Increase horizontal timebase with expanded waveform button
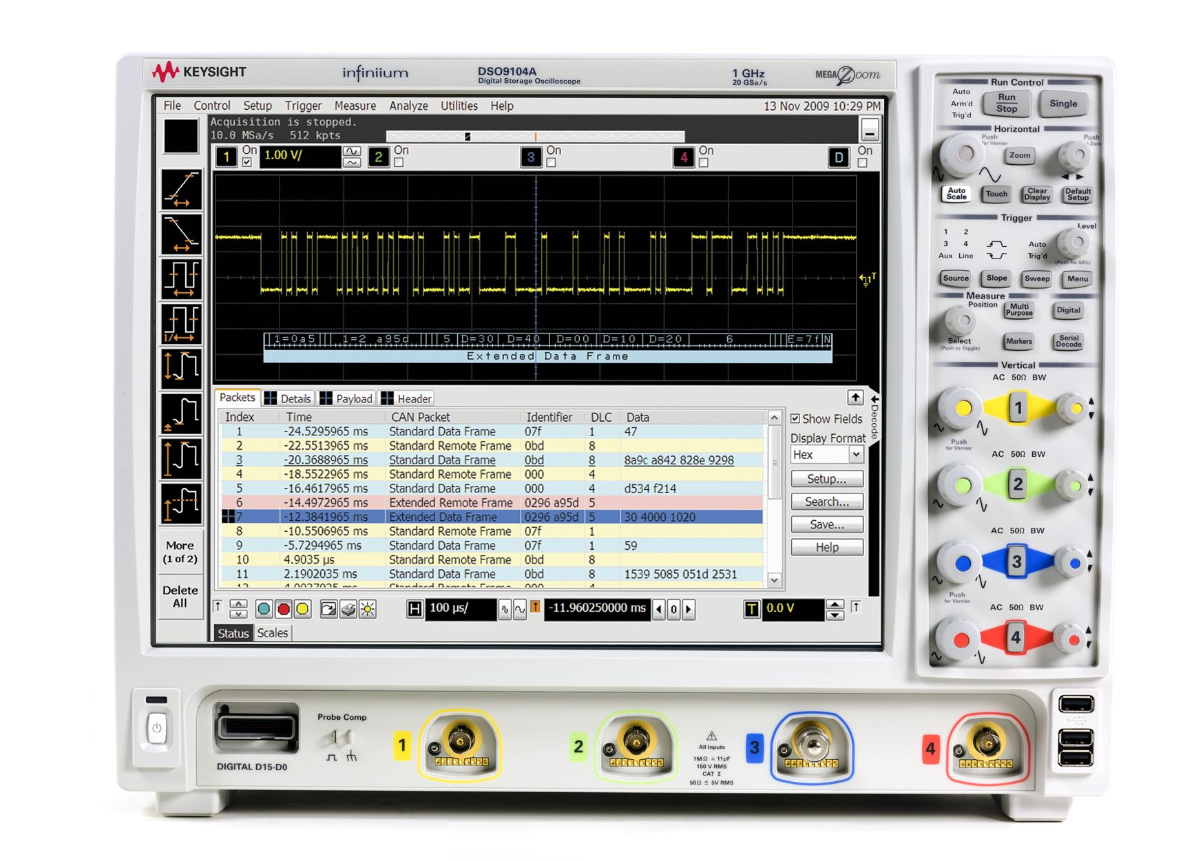1196x861 pixels. coord(519,609)
